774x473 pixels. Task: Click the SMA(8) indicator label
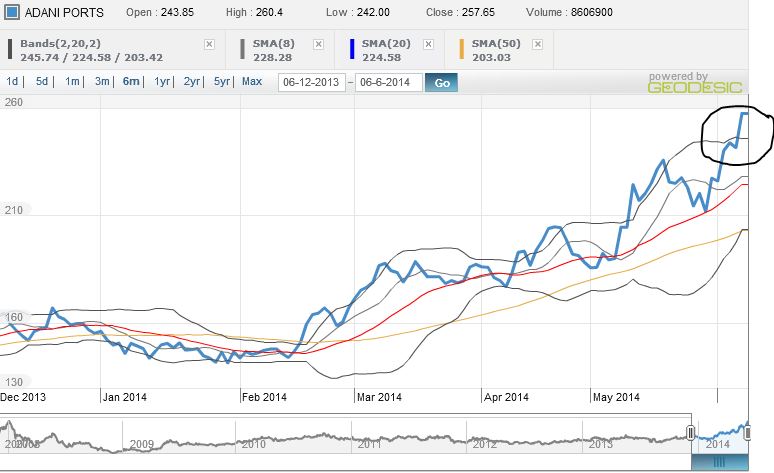(x=273, y=43)
